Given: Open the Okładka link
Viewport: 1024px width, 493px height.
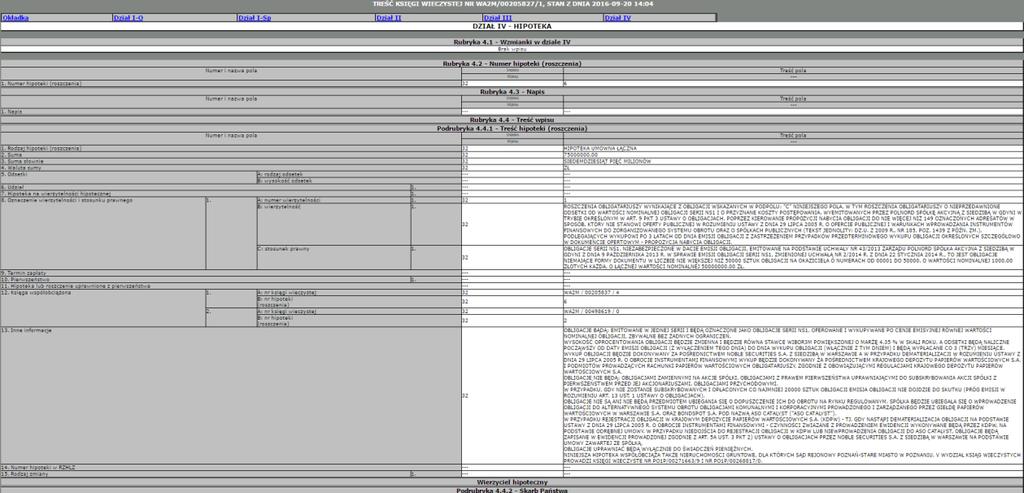Looking at the screenshot, I should (x=15, y=18).
